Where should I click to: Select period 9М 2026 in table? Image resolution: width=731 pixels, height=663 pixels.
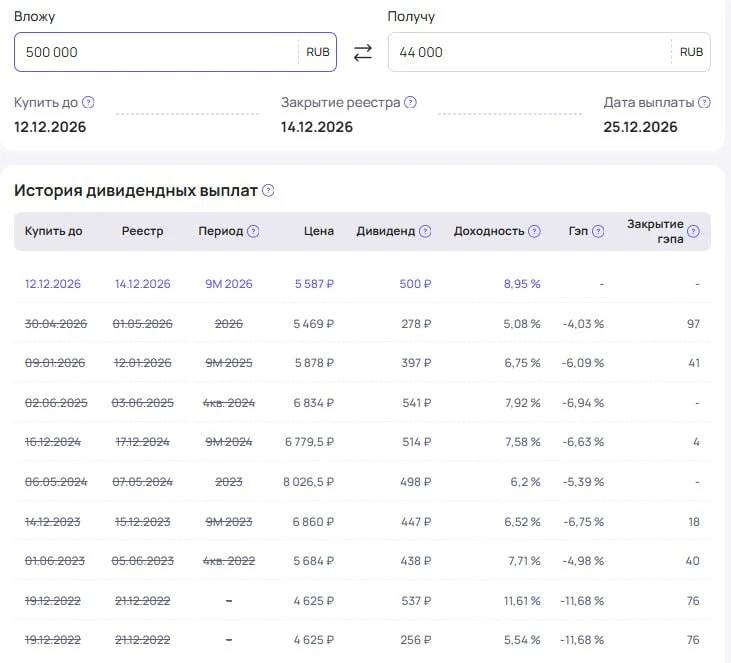click(229, 284)
